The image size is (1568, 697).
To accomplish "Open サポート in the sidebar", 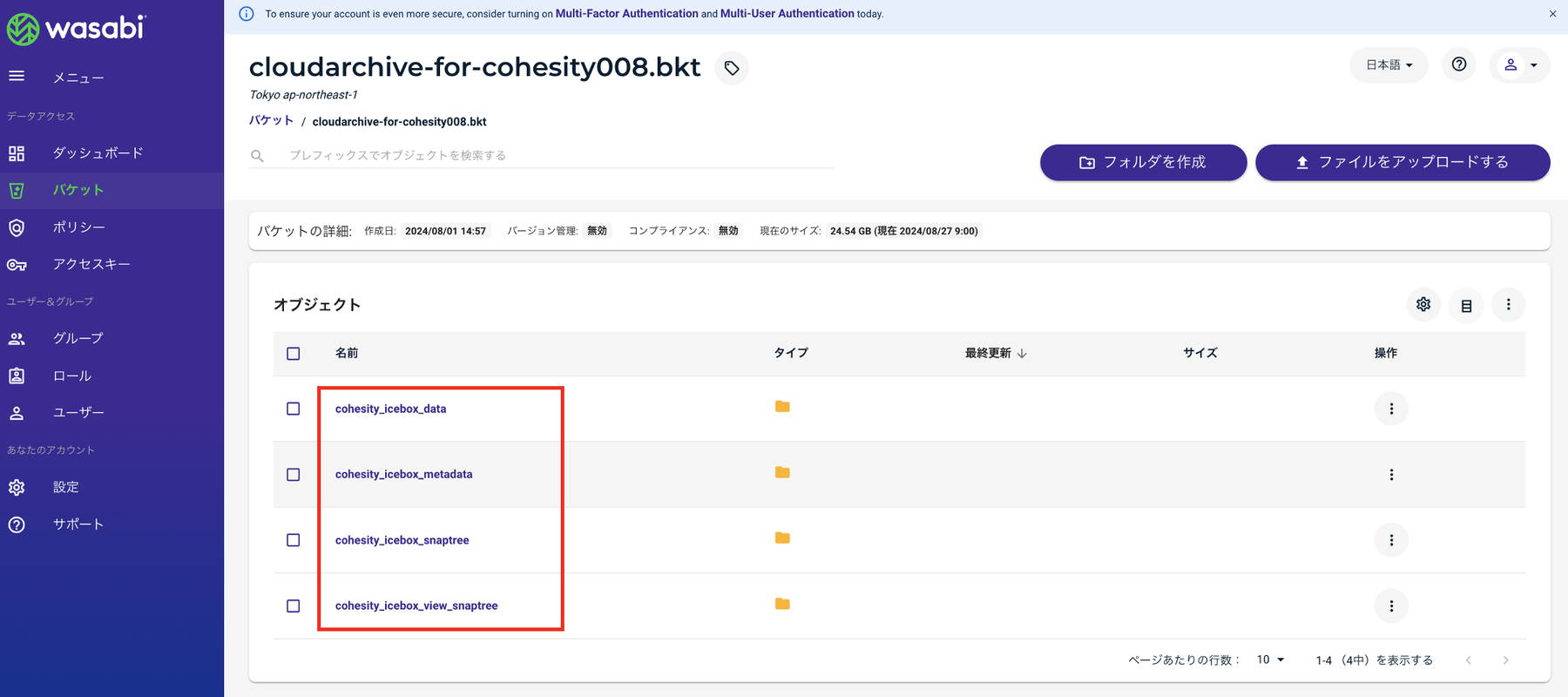I will point(78,524).
